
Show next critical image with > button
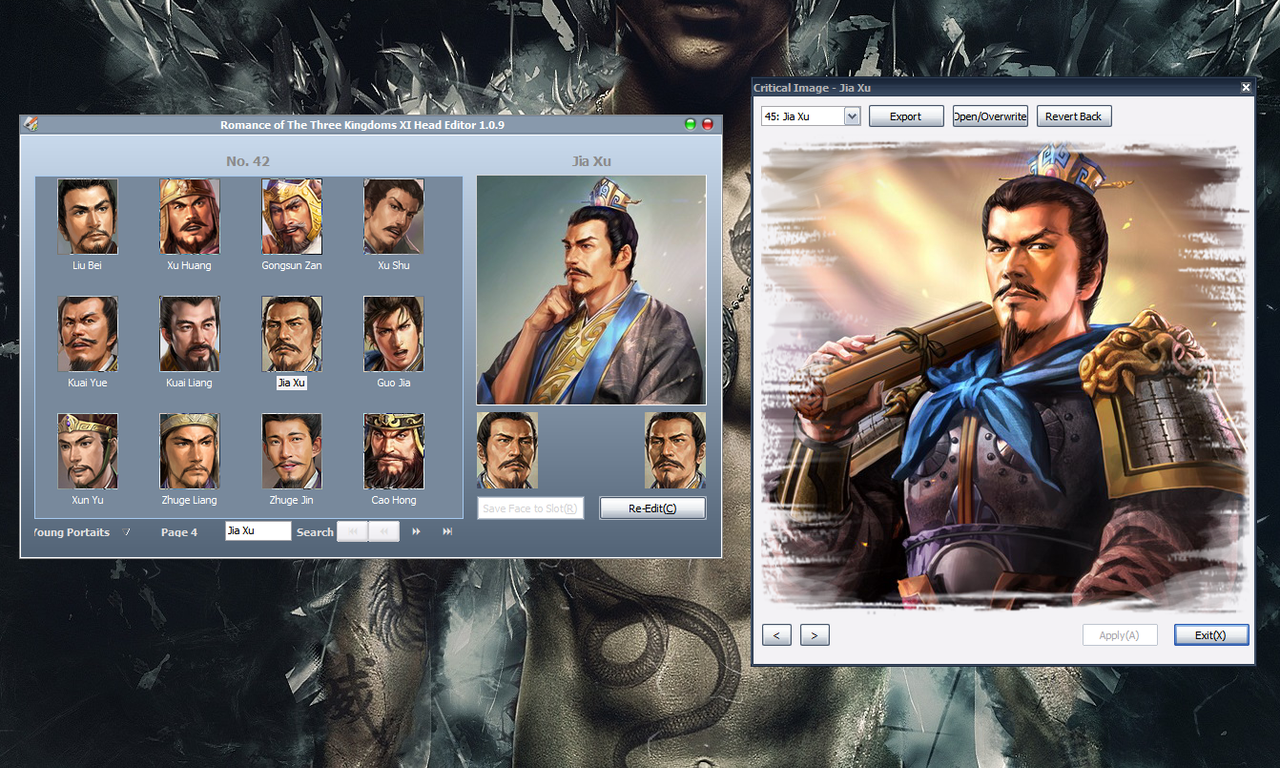click(815, 634)
